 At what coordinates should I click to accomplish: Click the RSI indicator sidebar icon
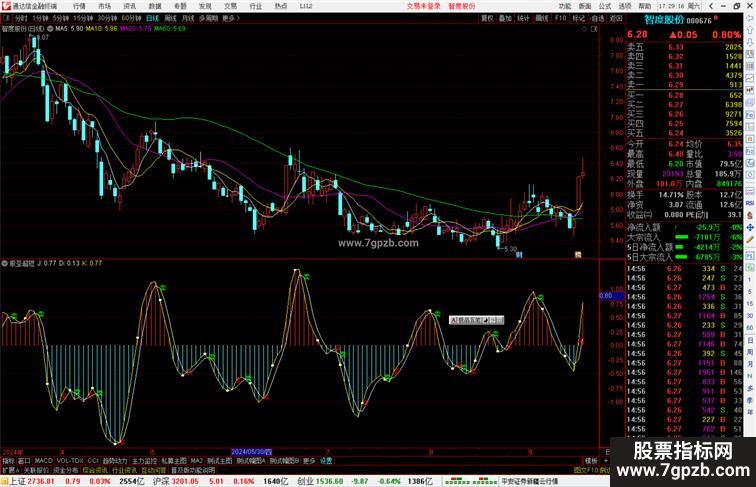pyautogui.click(x=750, y=203)
